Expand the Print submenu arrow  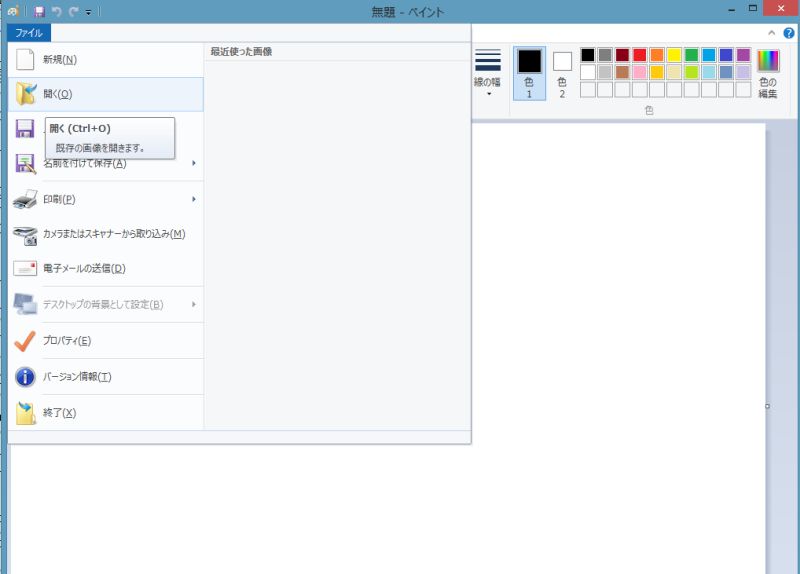pyautogui.click(x=194, y=199)
